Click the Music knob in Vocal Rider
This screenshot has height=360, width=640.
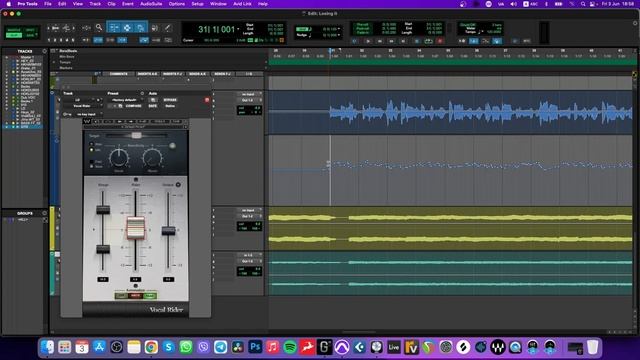click(x=152, y=158)
